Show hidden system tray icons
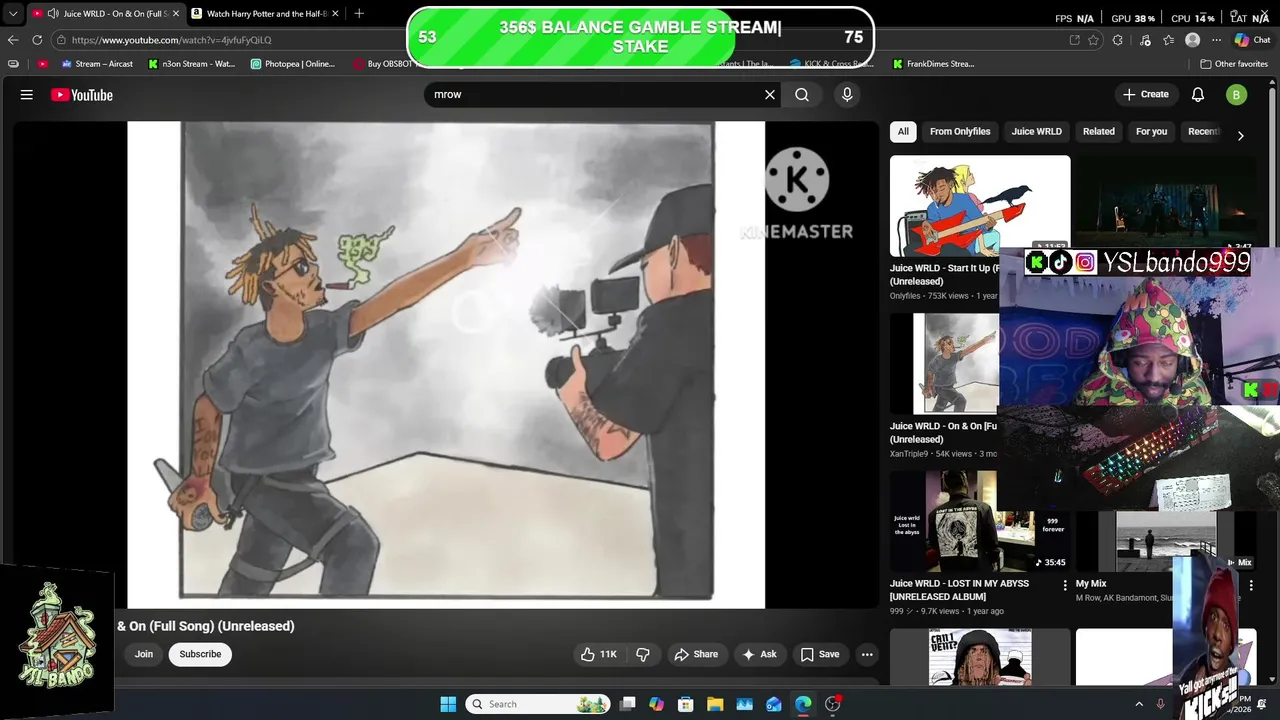 pyautogui.click(x=1138, y=704)
